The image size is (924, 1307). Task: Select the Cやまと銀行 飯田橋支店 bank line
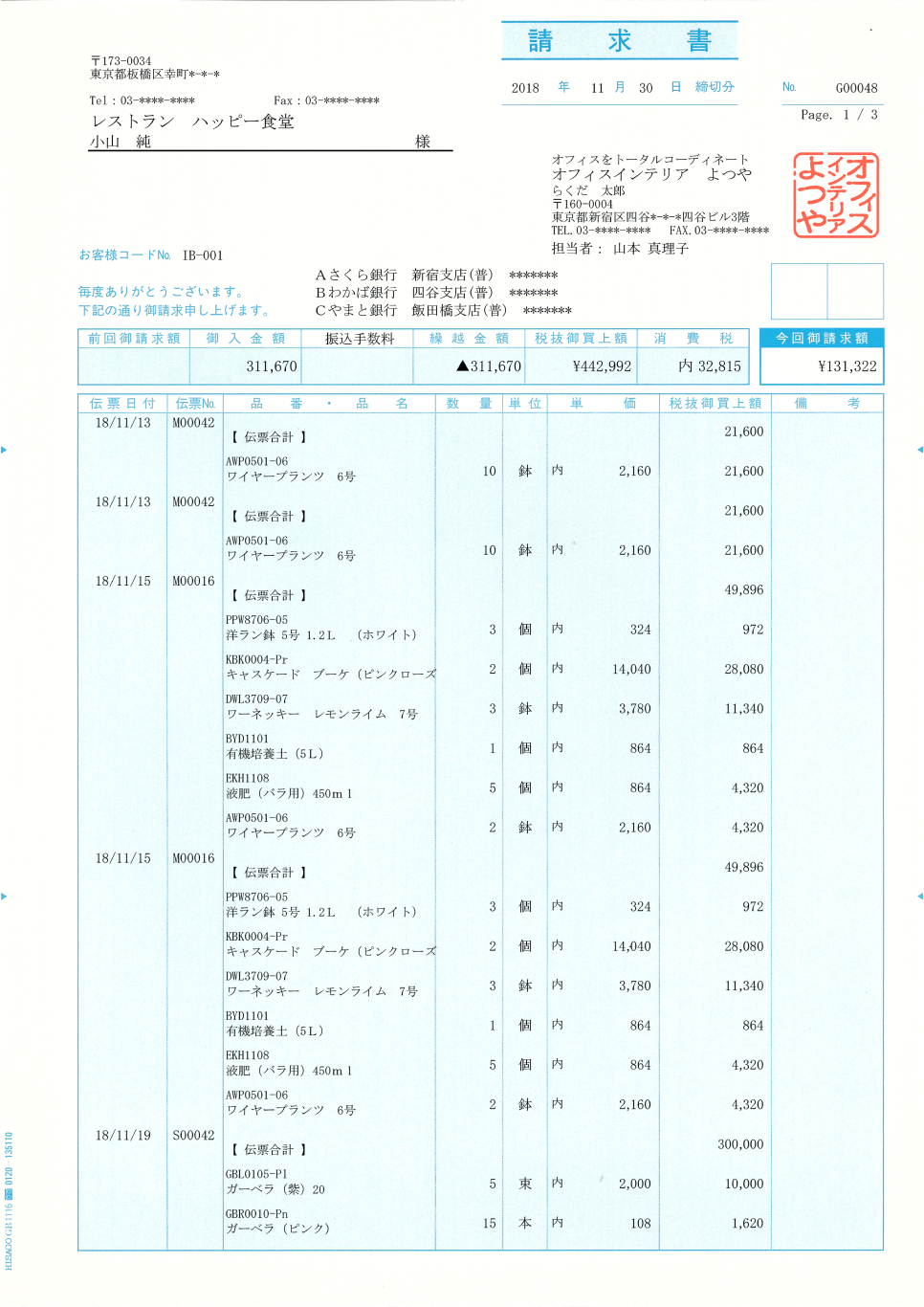pyautogui.click(x=444, y=310)
